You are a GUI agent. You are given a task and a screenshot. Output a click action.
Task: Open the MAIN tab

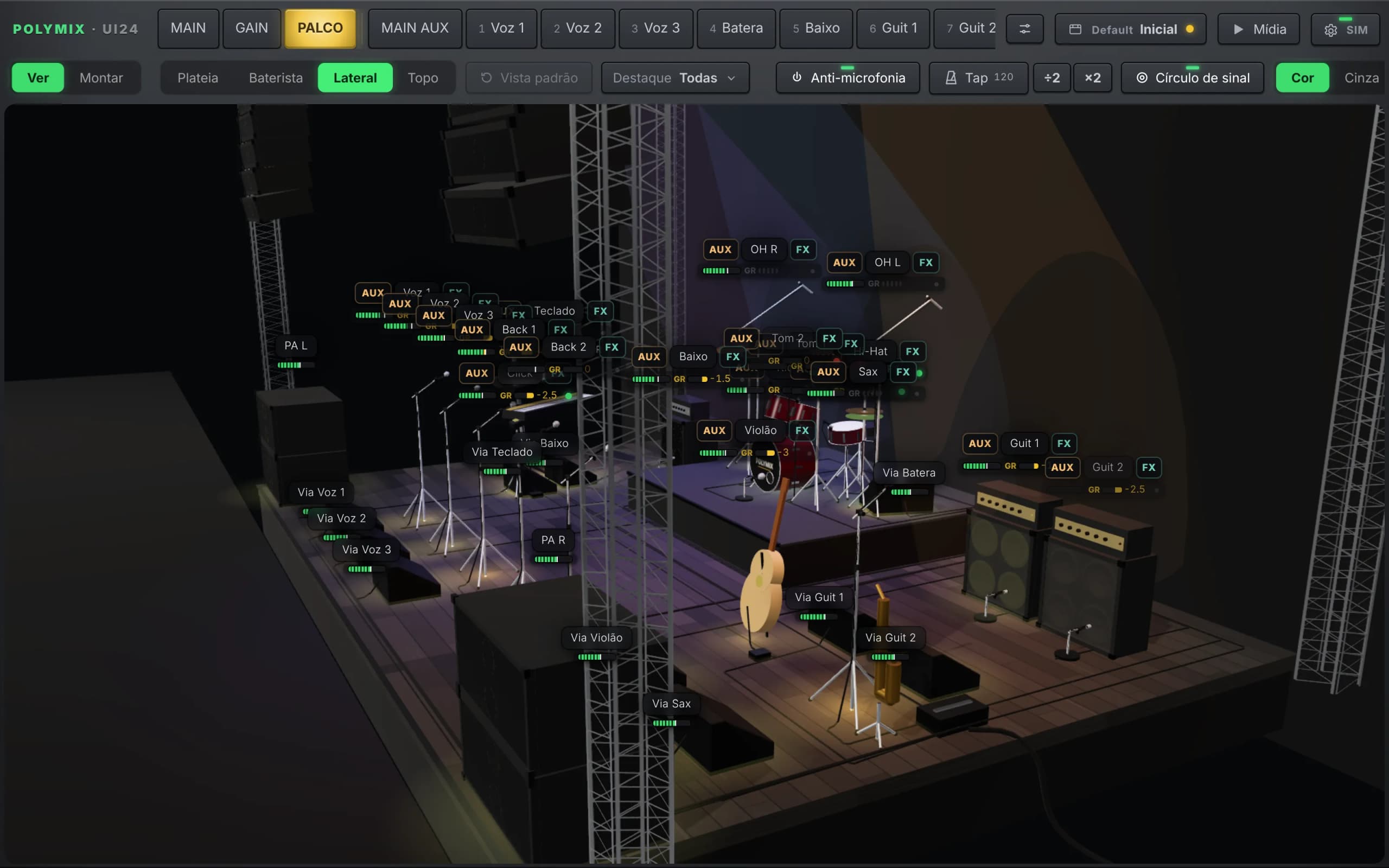point(188,28)
